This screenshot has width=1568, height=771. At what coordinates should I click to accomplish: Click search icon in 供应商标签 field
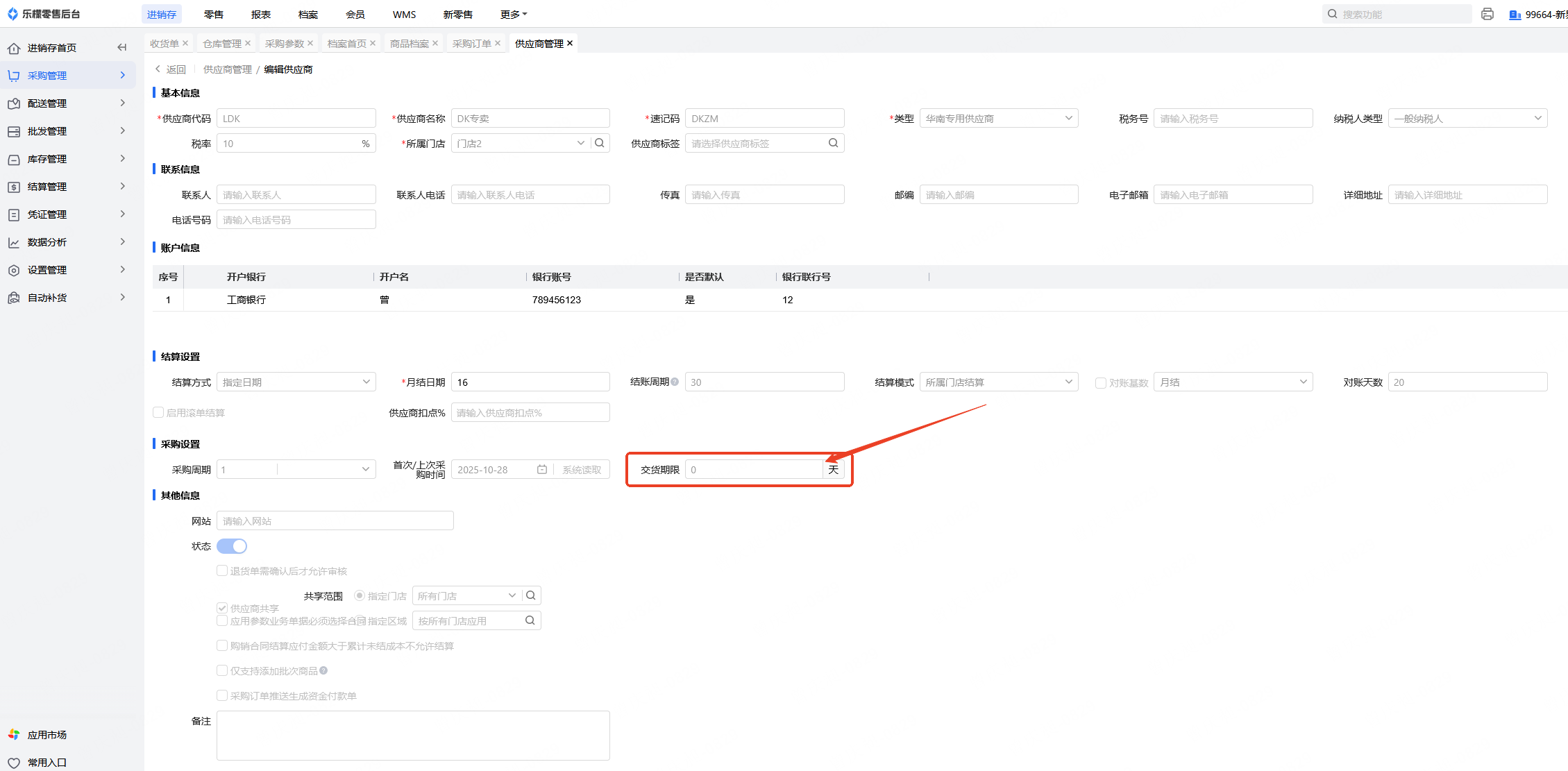point(833,143)
